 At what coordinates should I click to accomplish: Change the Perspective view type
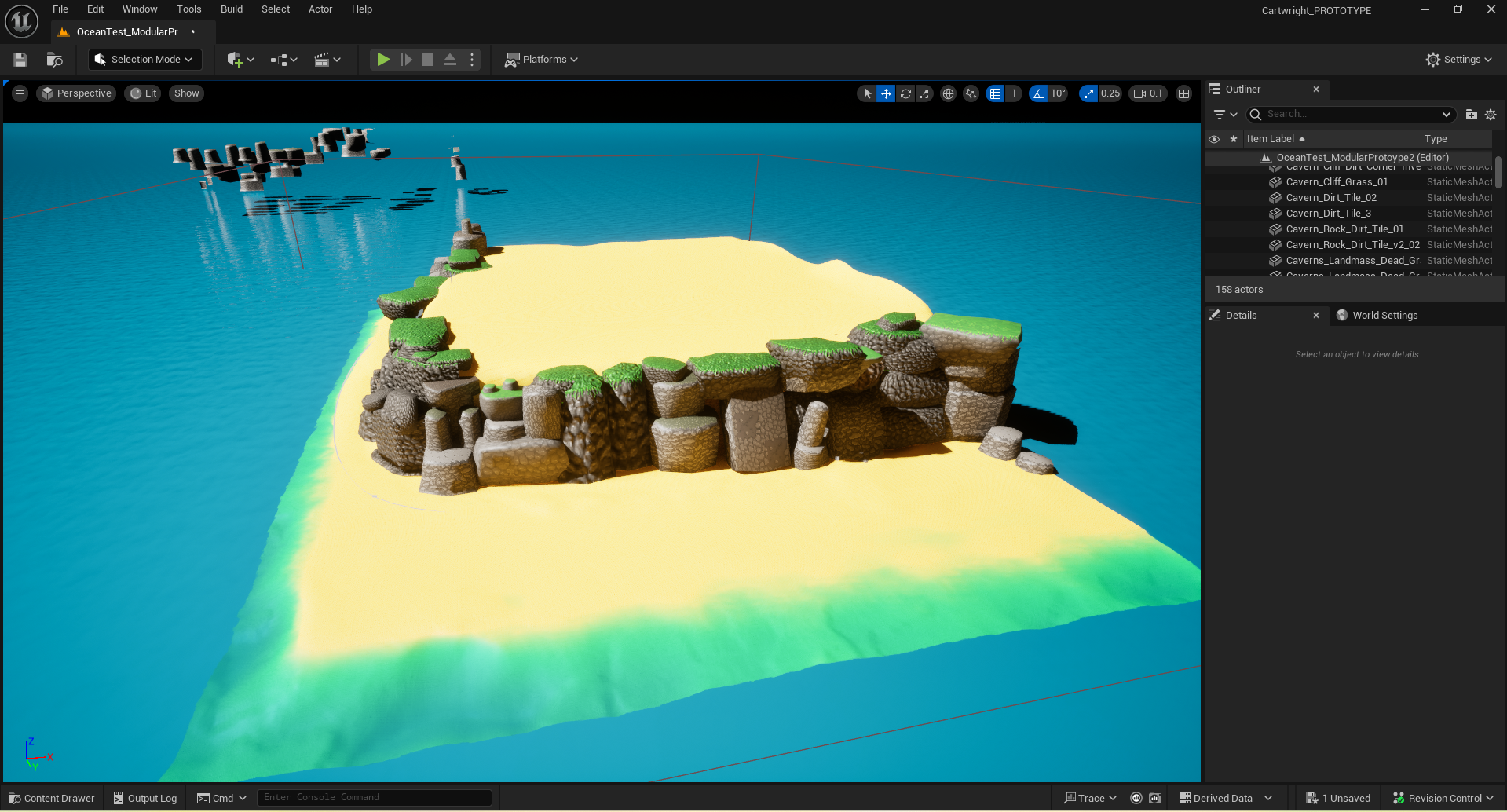tap(76, 93)
